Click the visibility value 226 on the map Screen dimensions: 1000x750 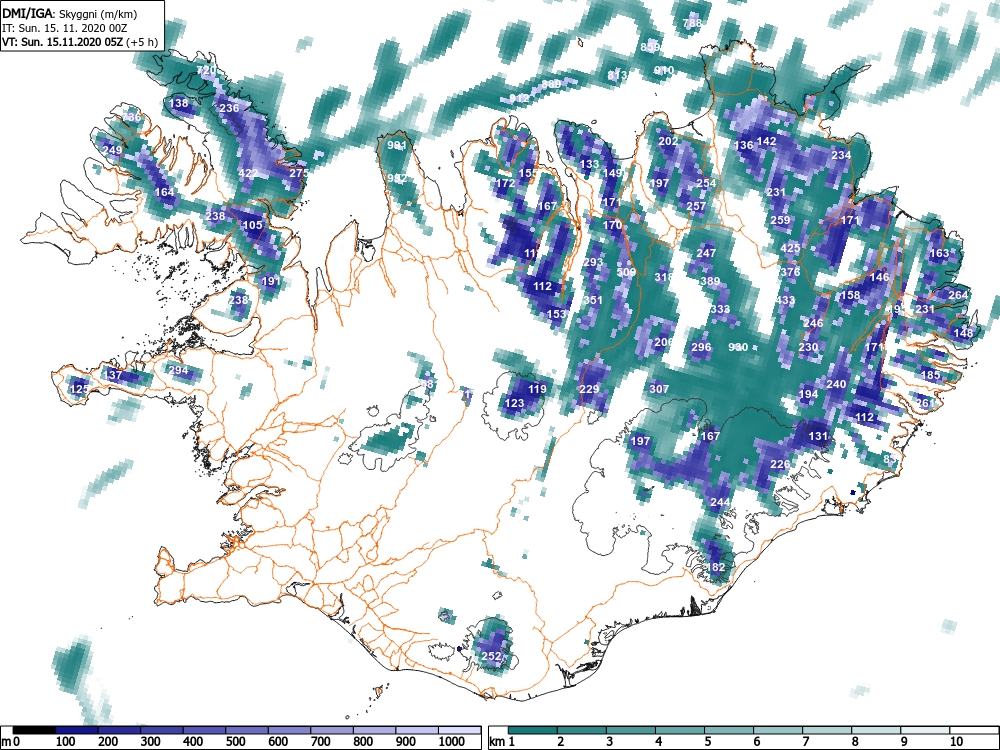781,464
